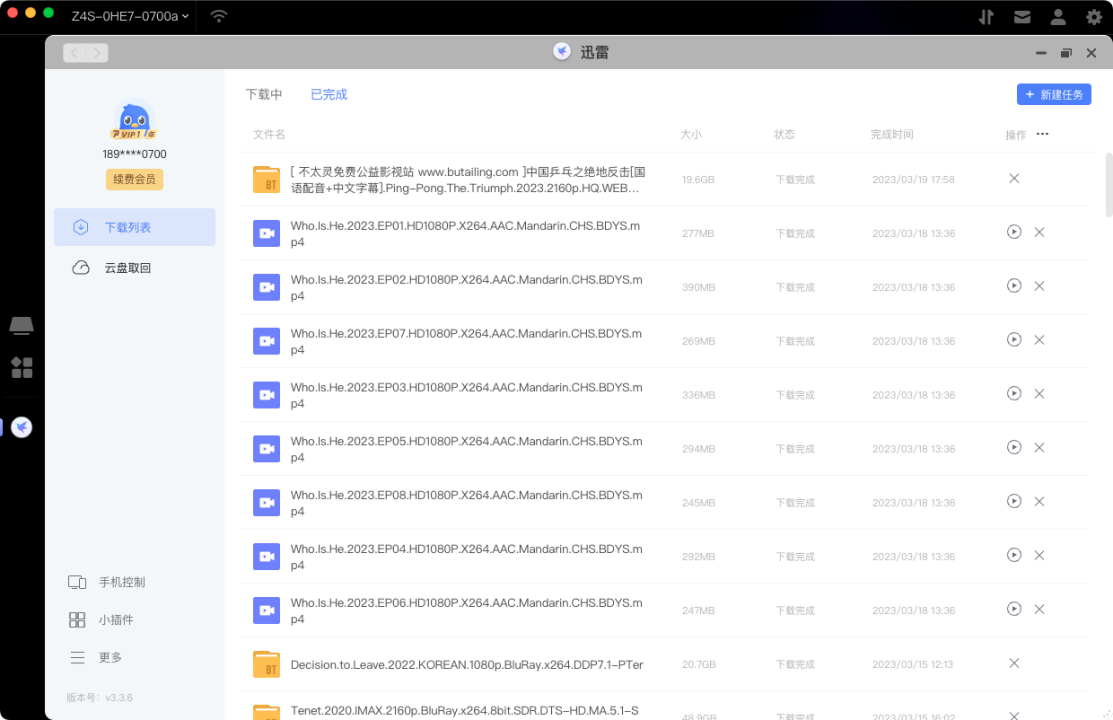The width and height of the screenshot is (1113, 720).
Task: Click the video file icon for EP06
Action: [x=266, y=611]
